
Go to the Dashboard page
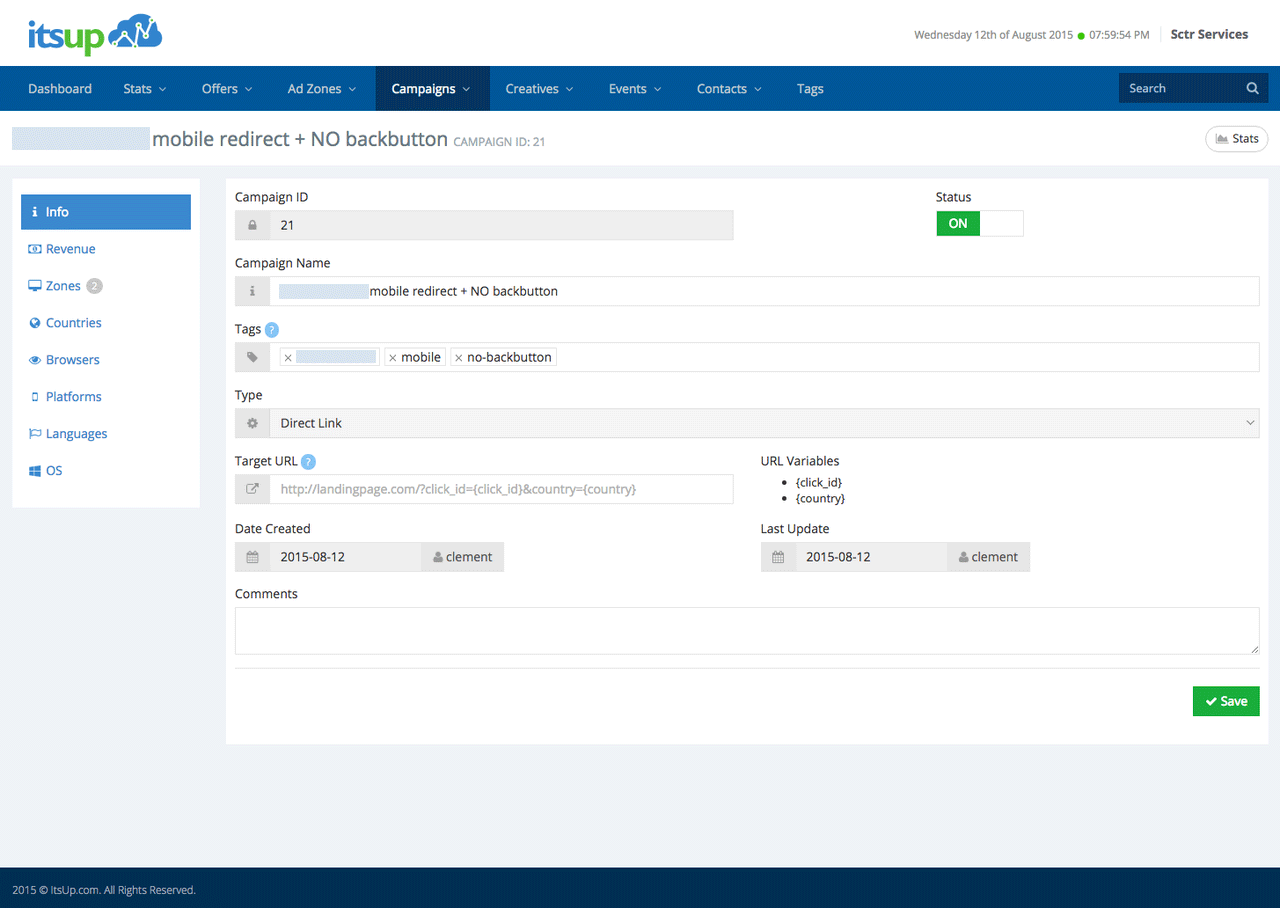pyautogui.click(x=60, y=89)
